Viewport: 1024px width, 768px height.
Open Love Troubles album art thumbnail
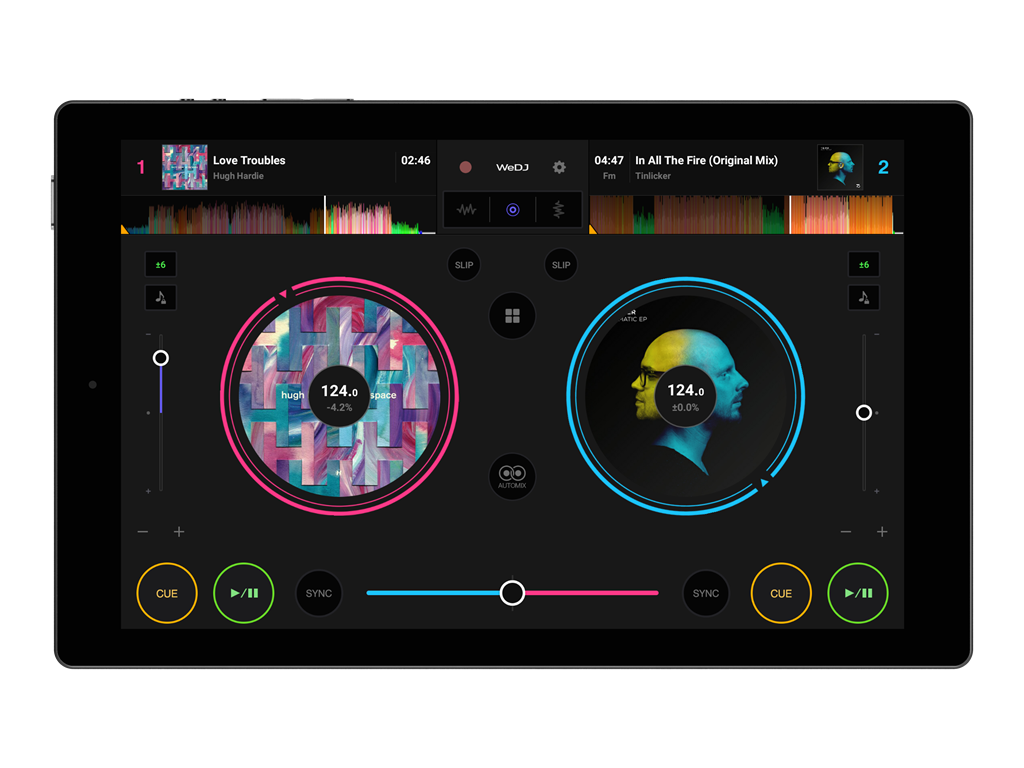[185, 167]
